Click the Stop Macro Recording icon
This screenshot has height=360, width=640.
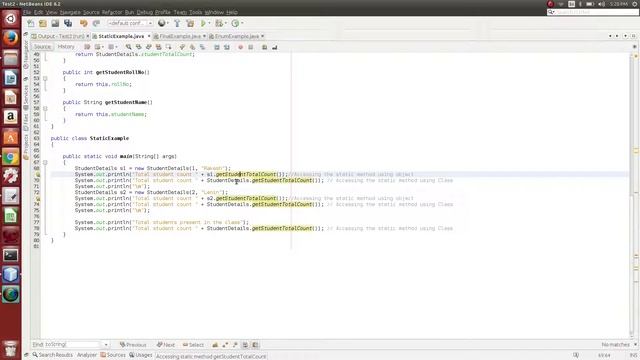click(251, 47)
